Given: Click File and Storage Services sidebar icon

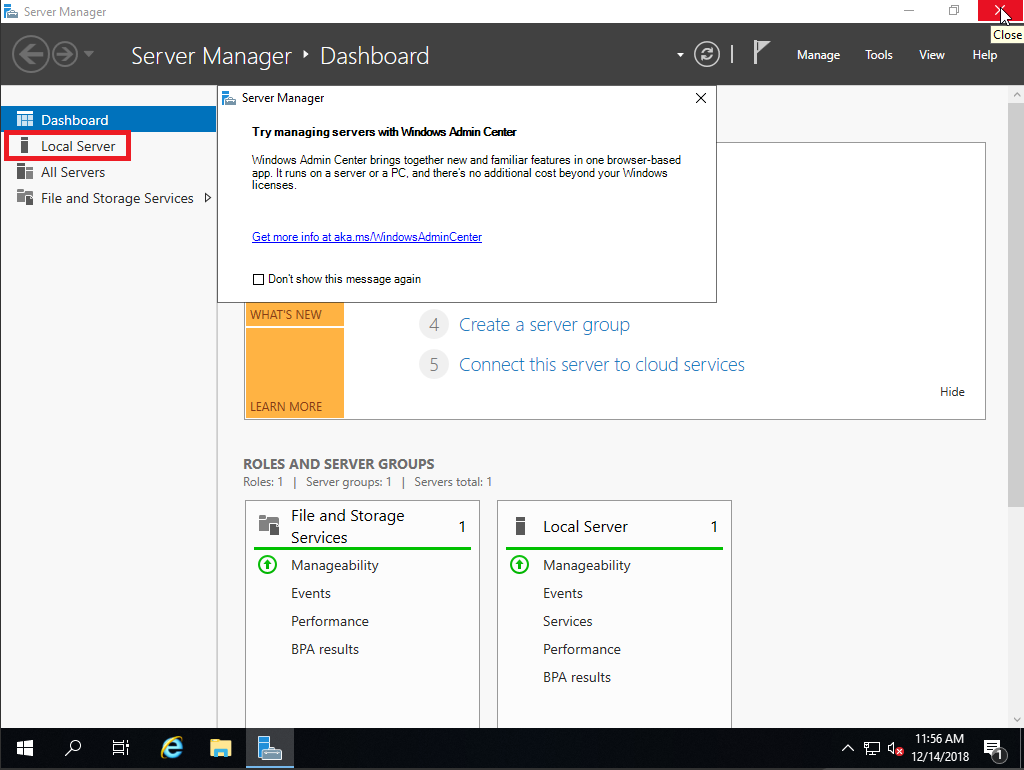Looking at the screenshot, I should click(x=25, y=197).
